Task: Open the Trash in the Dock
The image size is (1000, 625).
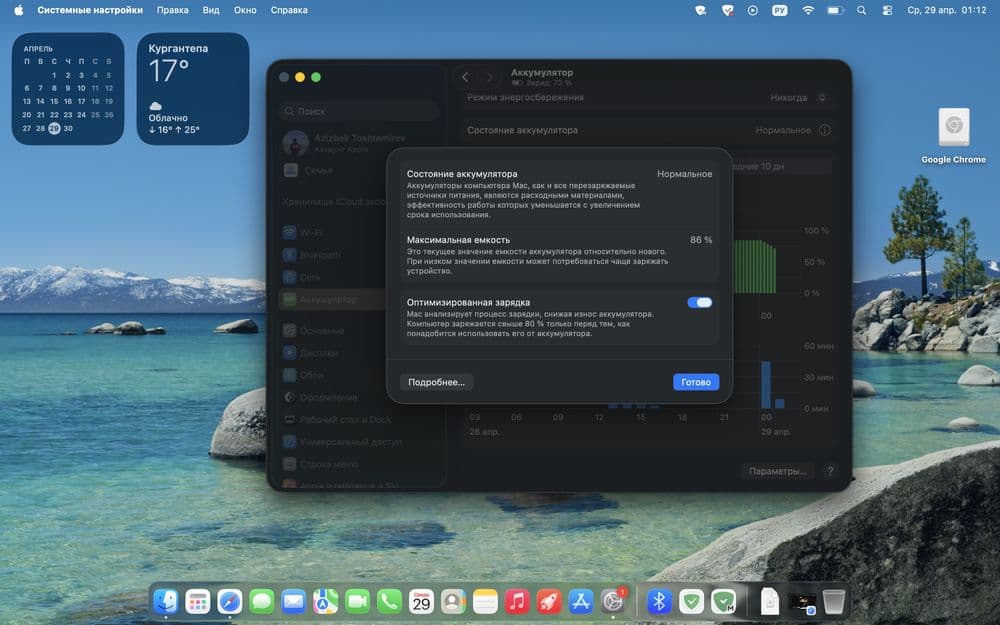Action: (x=834, y=601)
